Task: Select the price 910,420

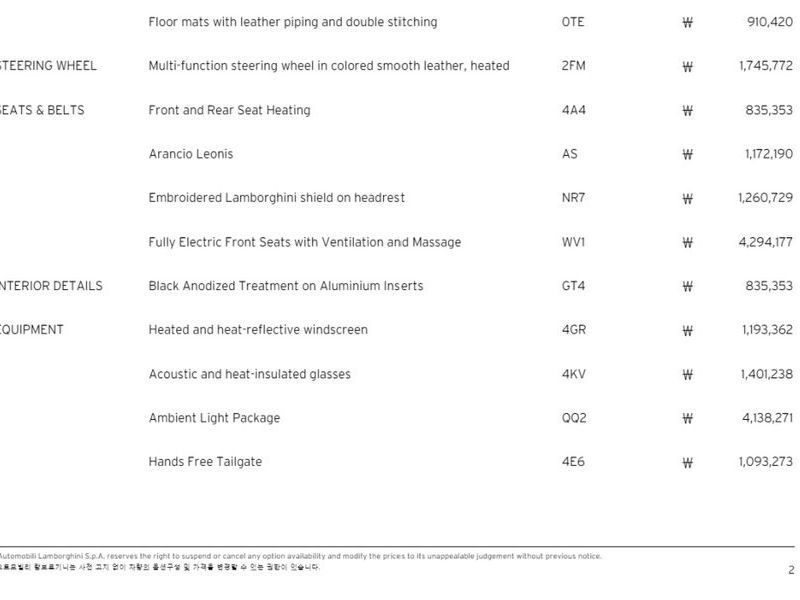Action: pos(770,22)
